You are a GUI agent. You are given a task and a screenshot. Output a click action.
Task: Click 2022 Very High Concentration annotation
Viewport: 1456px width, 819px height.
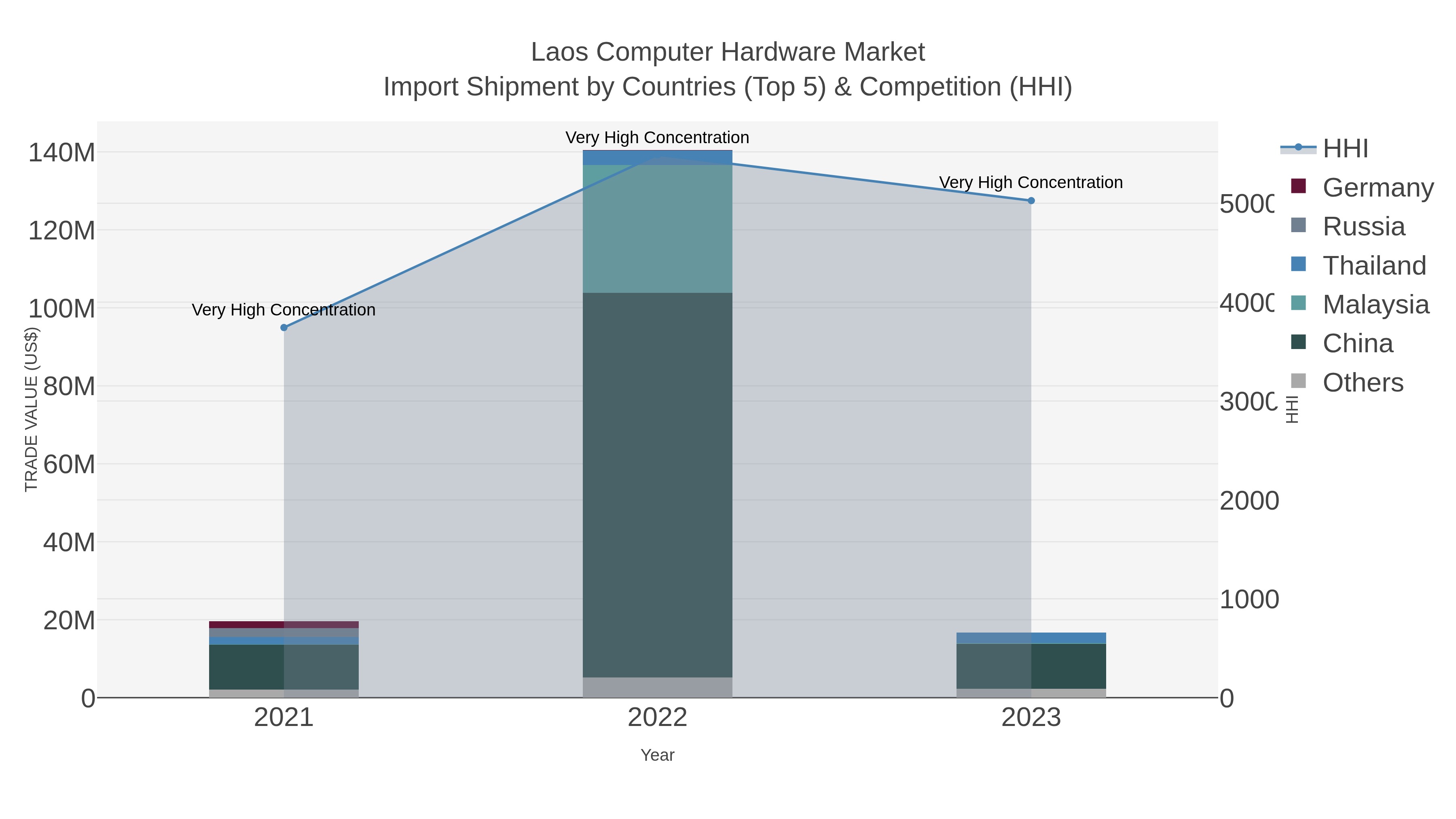click(x=657, y=138)
